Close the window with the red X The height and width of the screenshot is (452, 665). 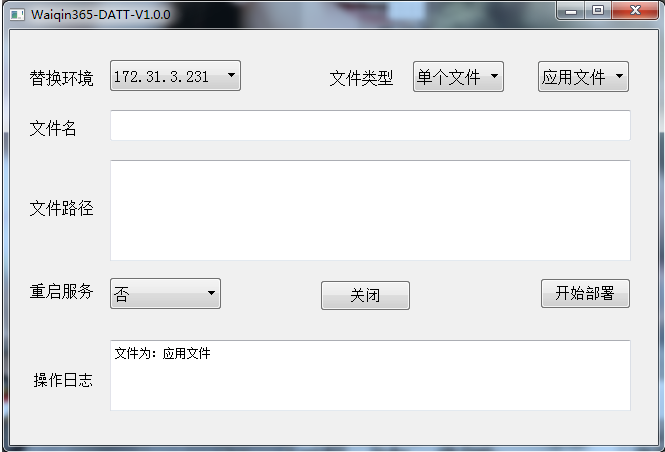(635, 11)
